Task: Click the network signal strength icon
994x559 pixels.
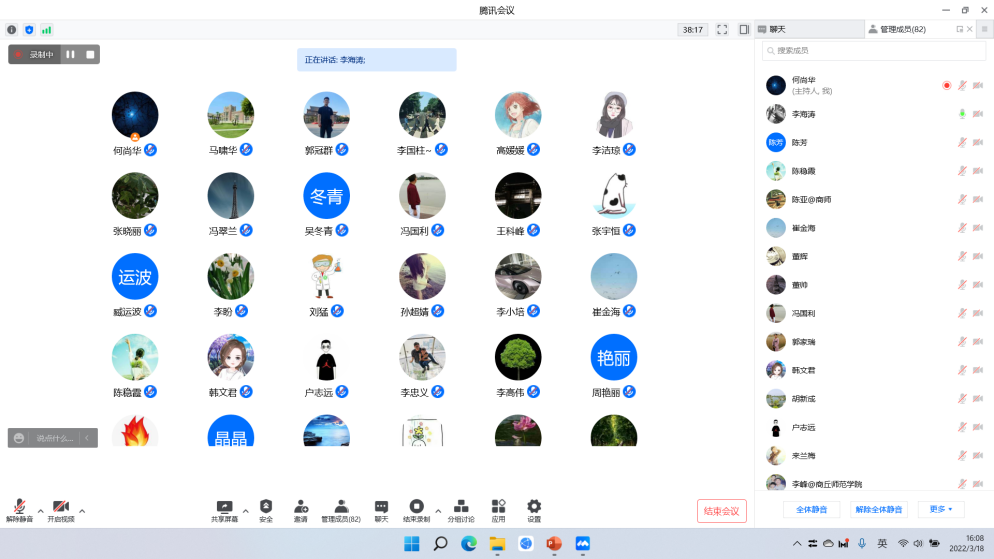Action: click(46, 30)
